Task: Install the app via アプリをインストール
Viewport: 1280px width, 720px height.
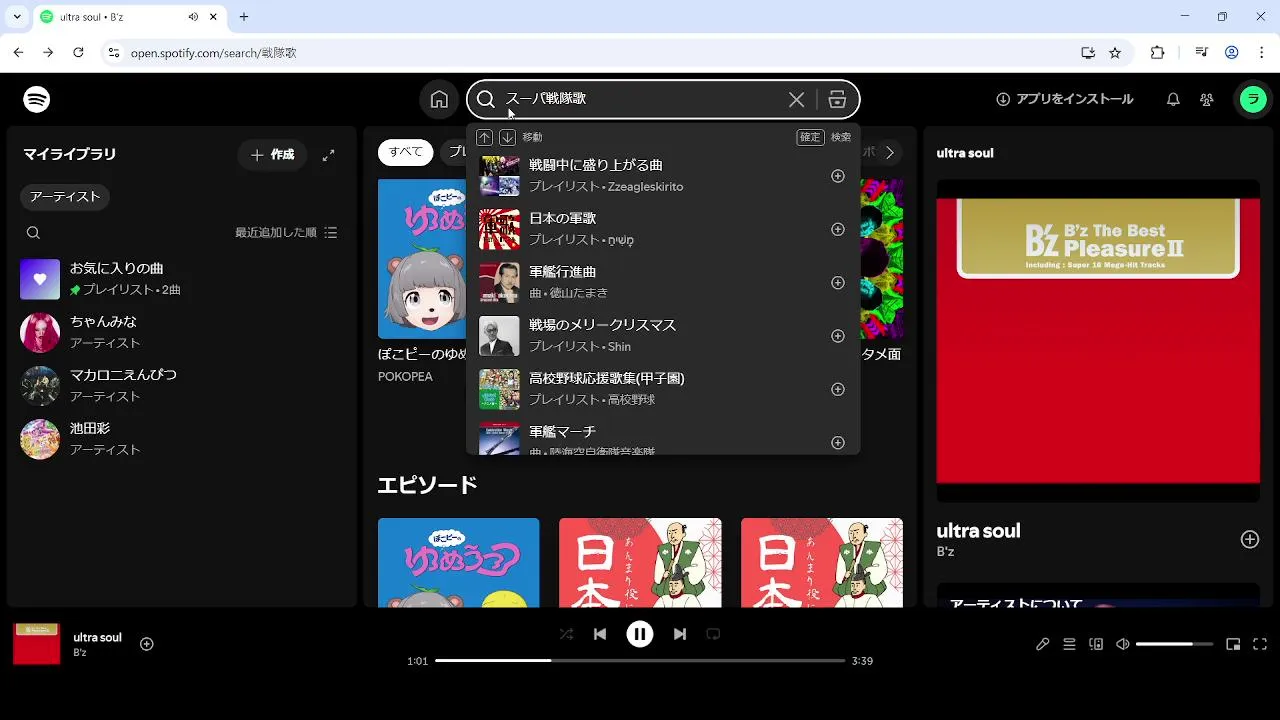Action: [1065, 99]
